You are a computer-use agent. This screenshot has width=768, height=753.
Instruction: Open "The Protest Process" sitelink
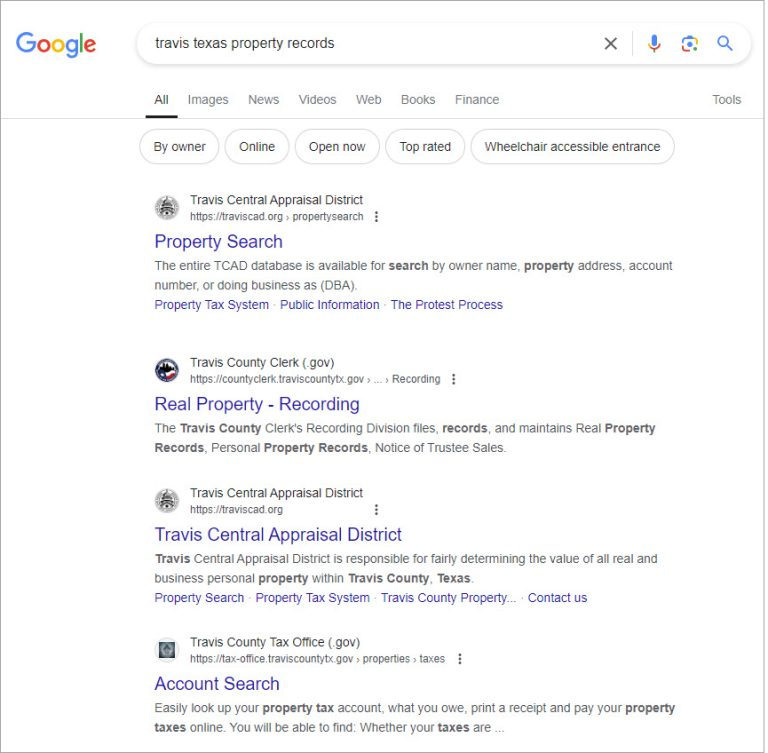(446, 305)
